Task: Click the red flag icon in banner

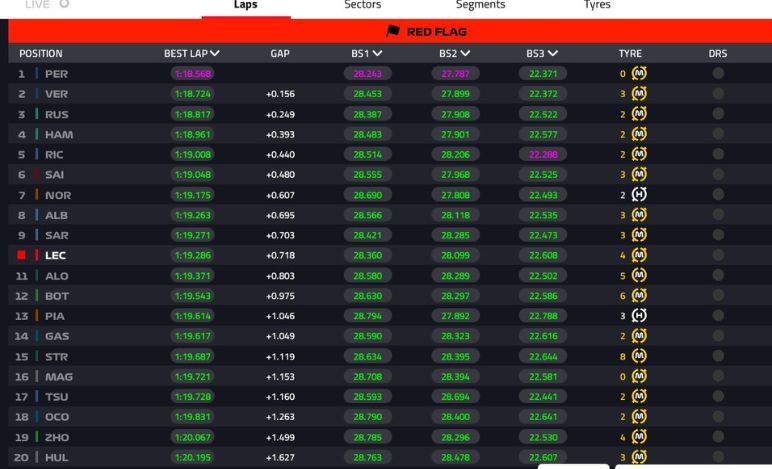Action: (x=393, y=32)
